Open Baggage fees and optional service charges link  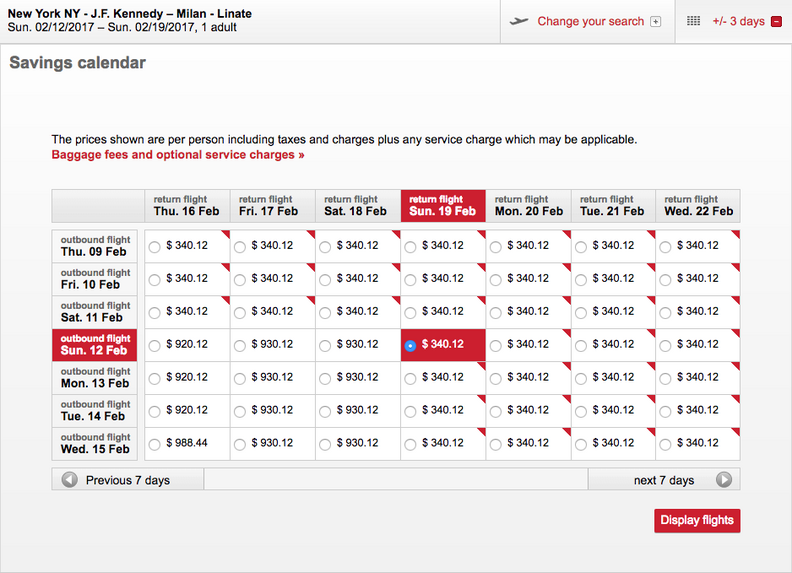[x=178, y=155]
